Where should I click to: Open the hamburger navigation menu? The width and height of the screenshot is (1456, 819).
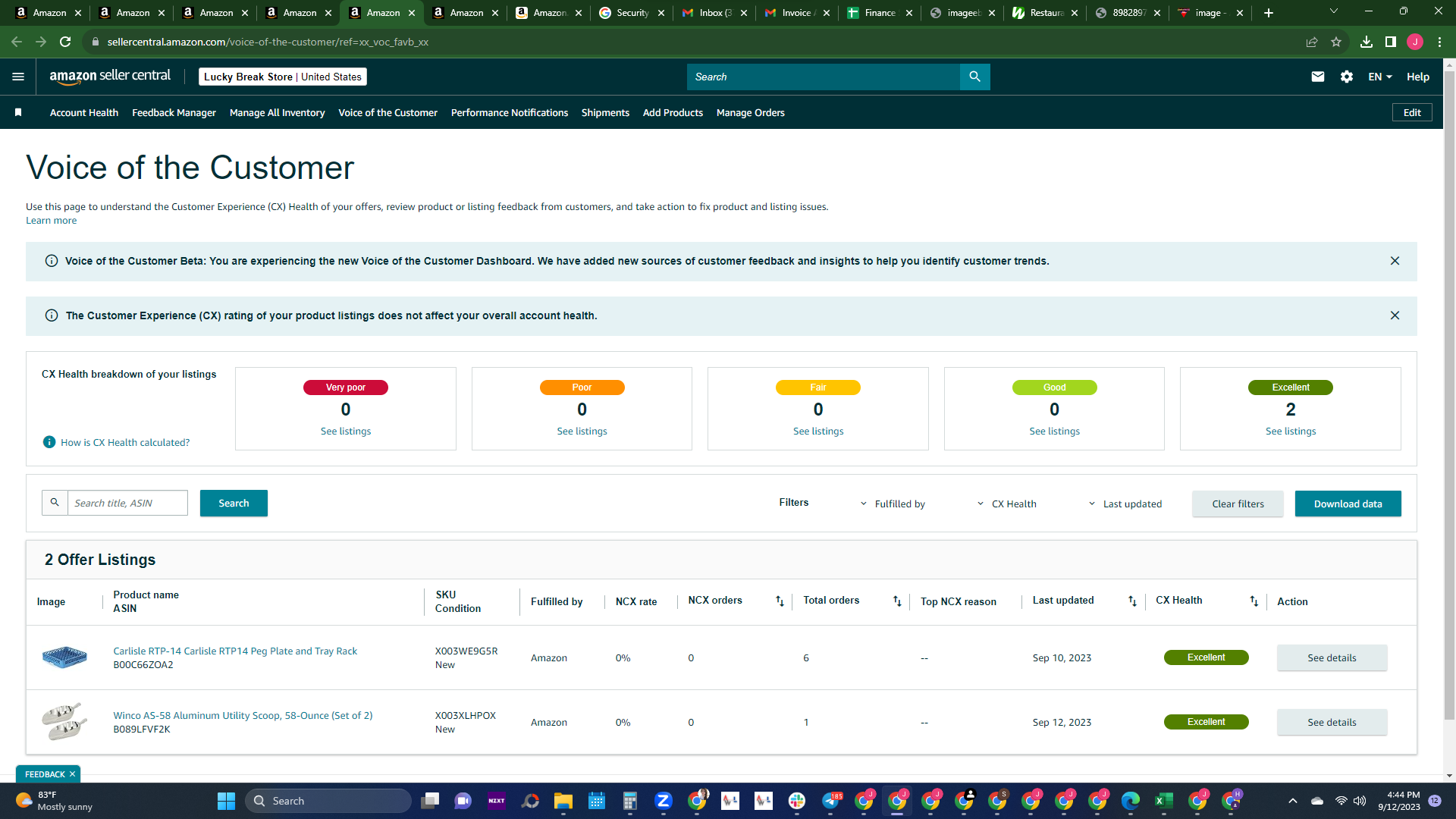(x=18, y=77)
